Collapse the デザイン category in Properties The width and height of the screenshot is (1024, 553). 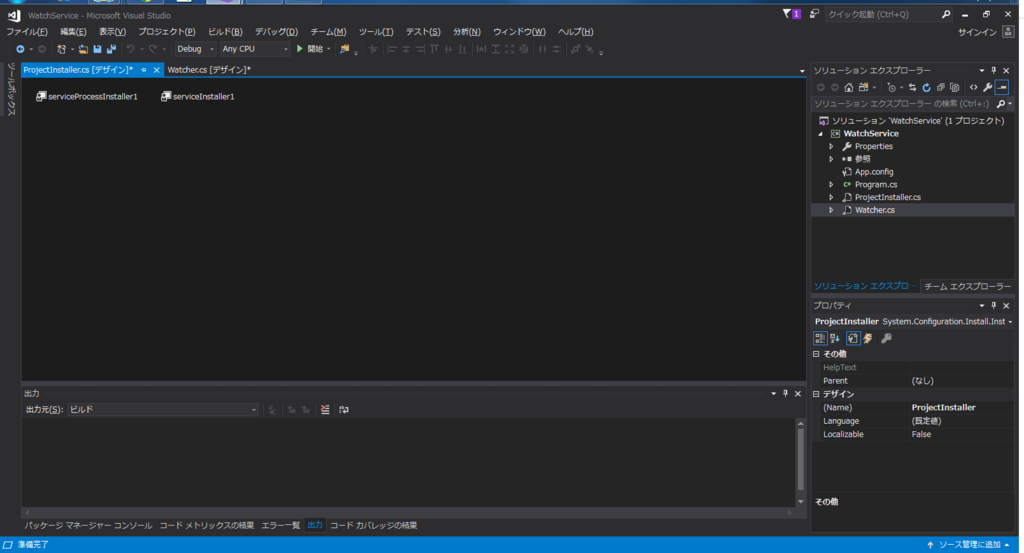click(x=816, y=394)
